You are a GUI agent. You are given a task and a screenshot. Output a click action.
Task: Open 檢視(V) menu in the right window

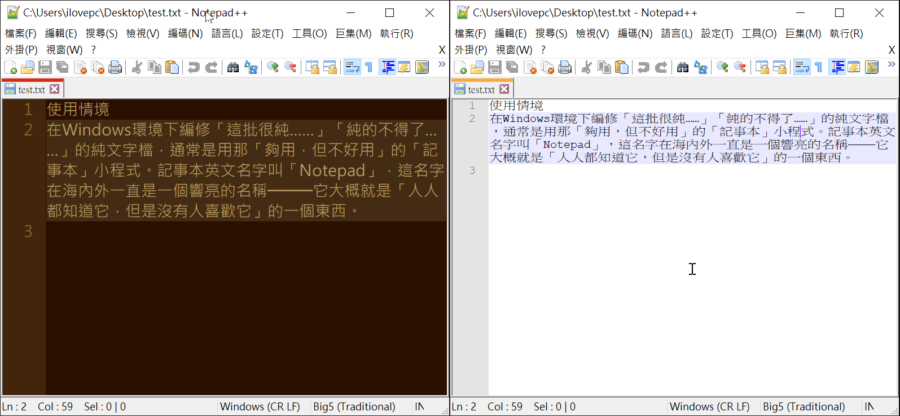(593, 33)
